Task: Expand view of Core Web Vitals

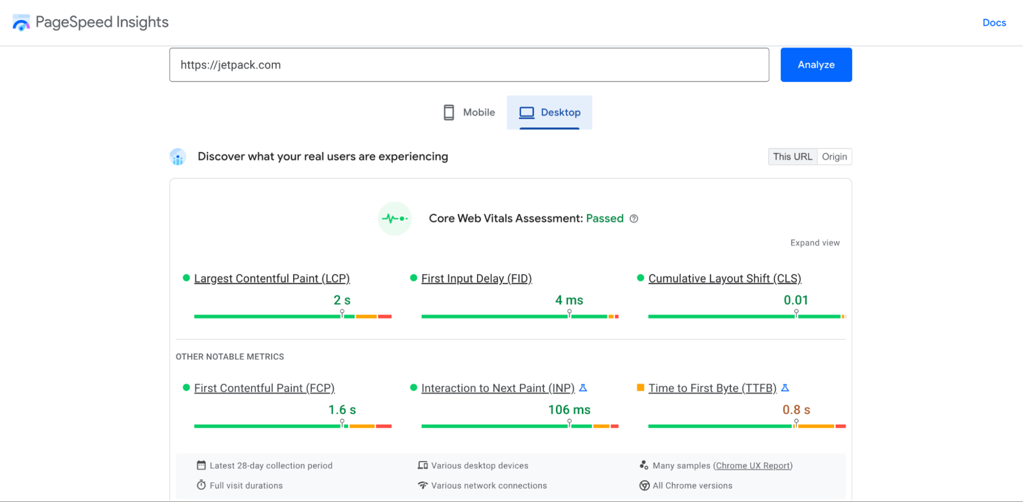Action: pyautogui.click(x=814, y=243)
